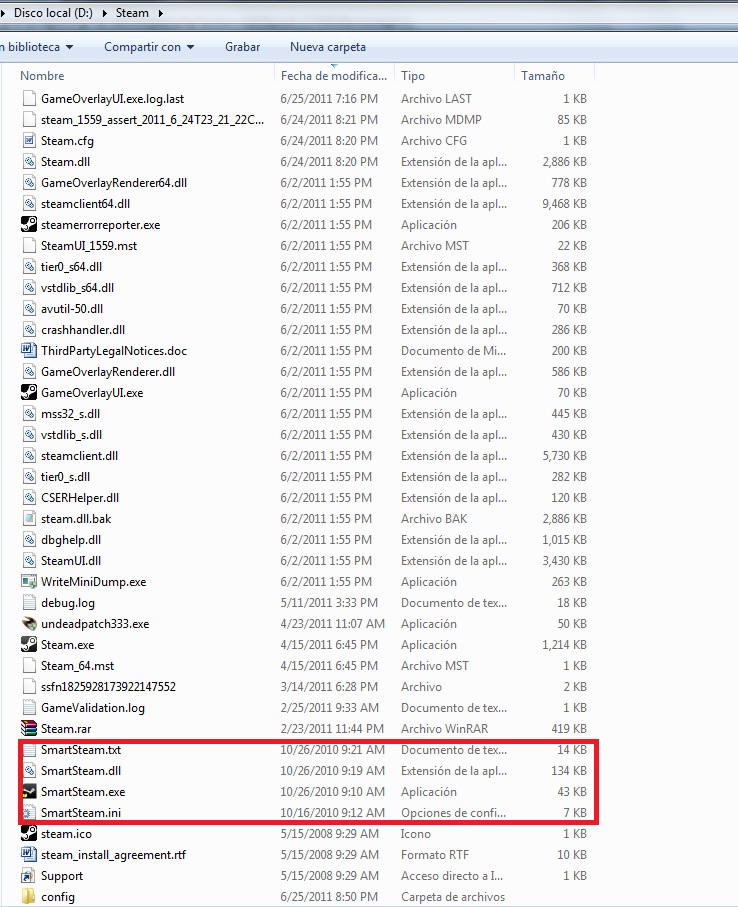Click the GameOverlayUI.exe Steam icon

tap(29, 392)
